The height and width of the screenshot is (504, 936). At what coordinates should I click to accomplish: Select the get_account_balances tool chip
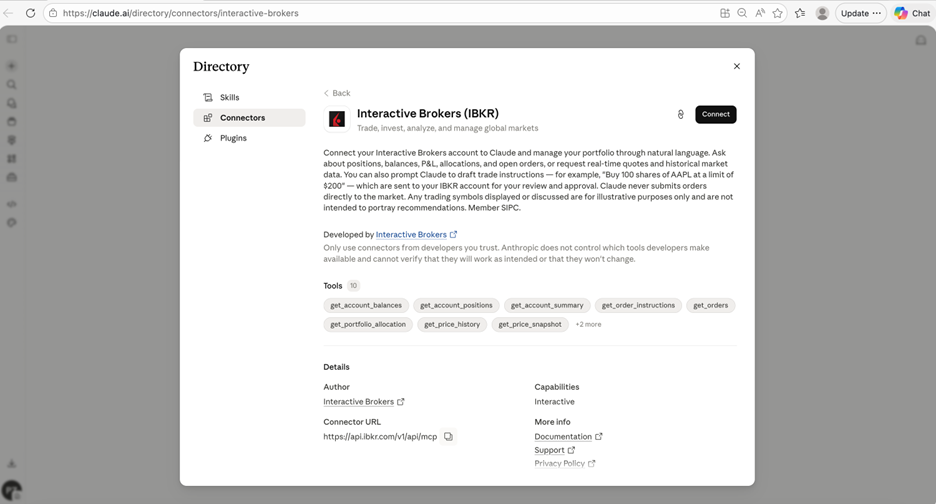coord(366,305)
